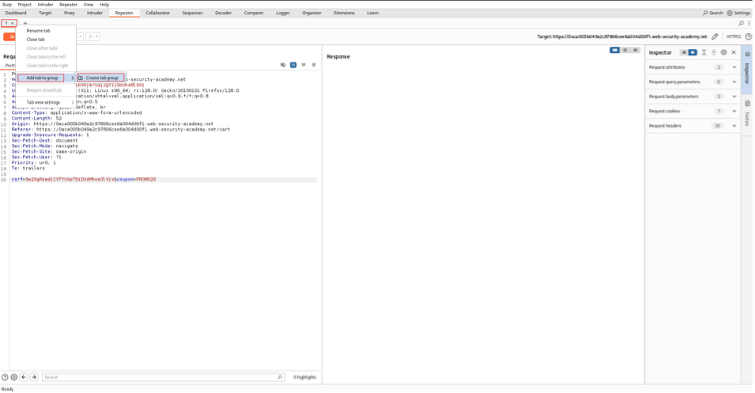The width and height of the screenshot is (755, 393).
Task: Toggle line wrap icon in request editor
Action: coord(303,65)
